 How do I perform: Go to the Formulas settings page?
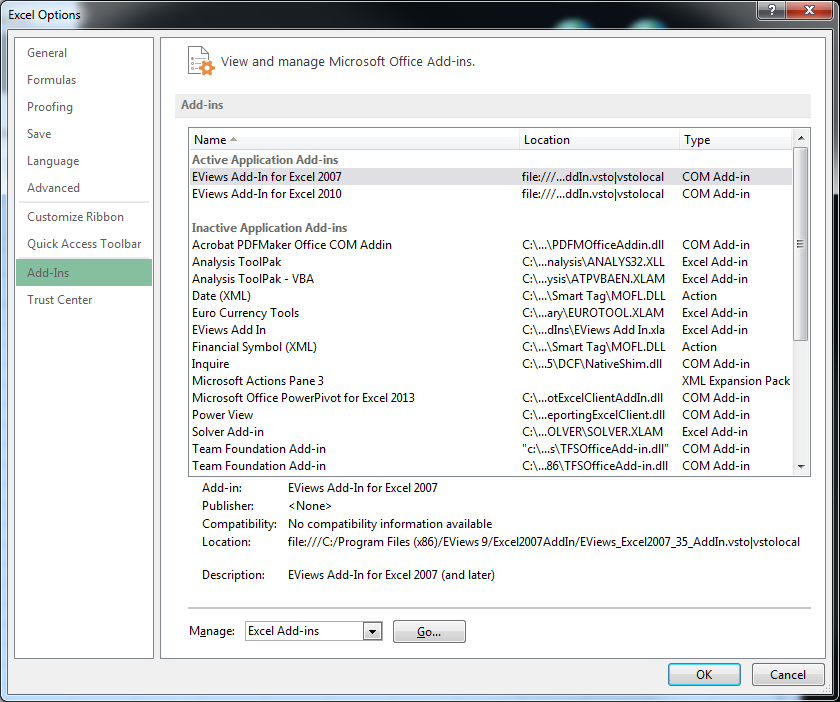(53, 79)
